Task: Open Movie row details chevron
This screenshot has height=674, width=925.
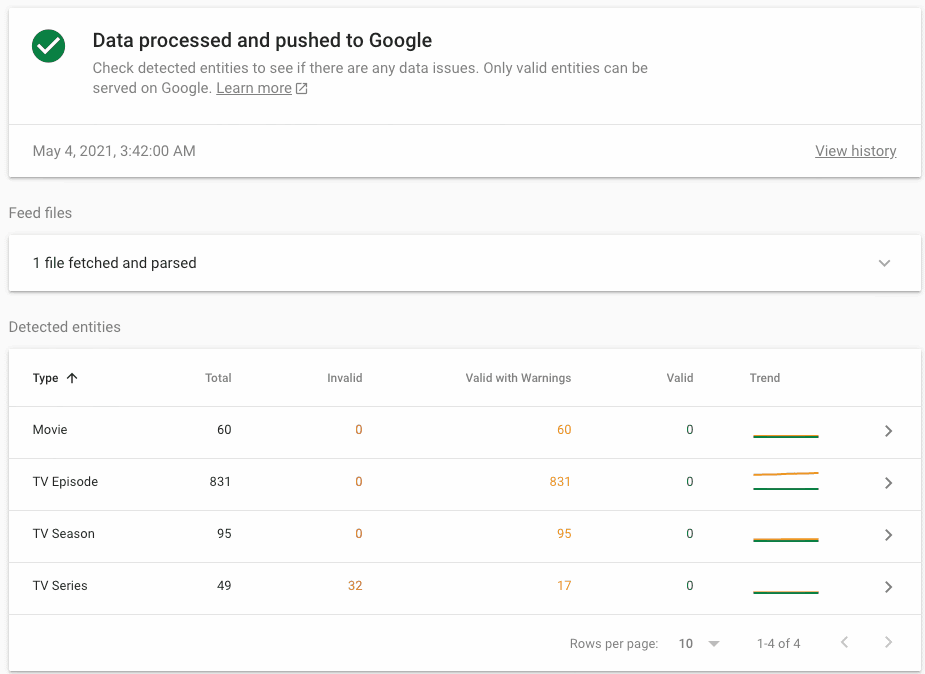Action: (x=888, y=431)
